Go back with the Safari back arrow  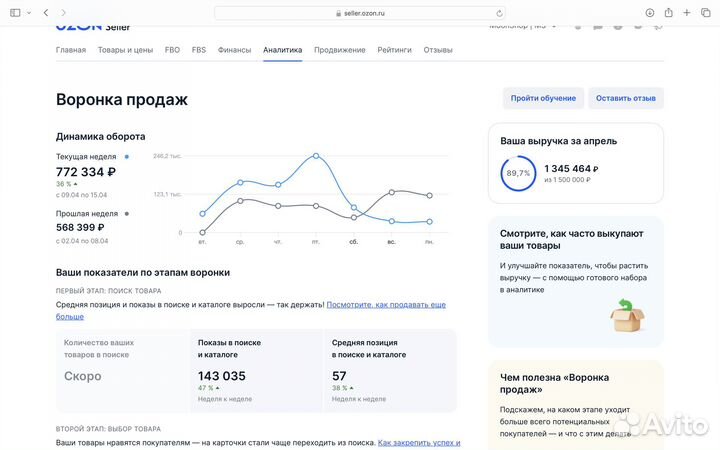click(x=45, y=13)
